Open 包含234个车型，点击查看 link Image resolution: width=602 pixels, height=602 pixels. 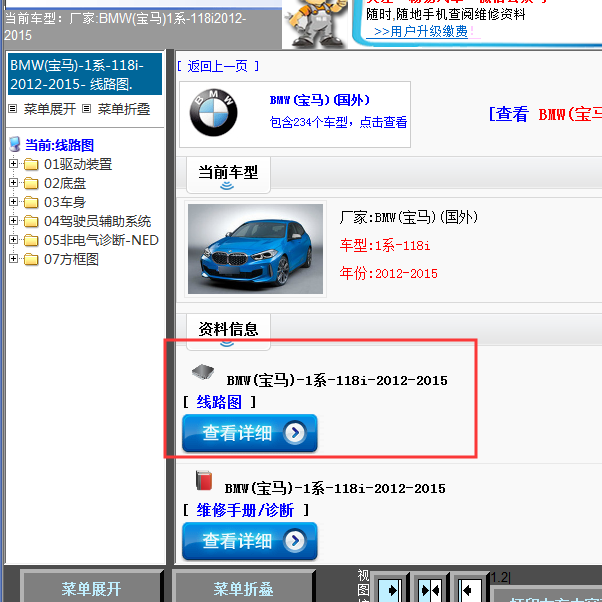point(338,122)
